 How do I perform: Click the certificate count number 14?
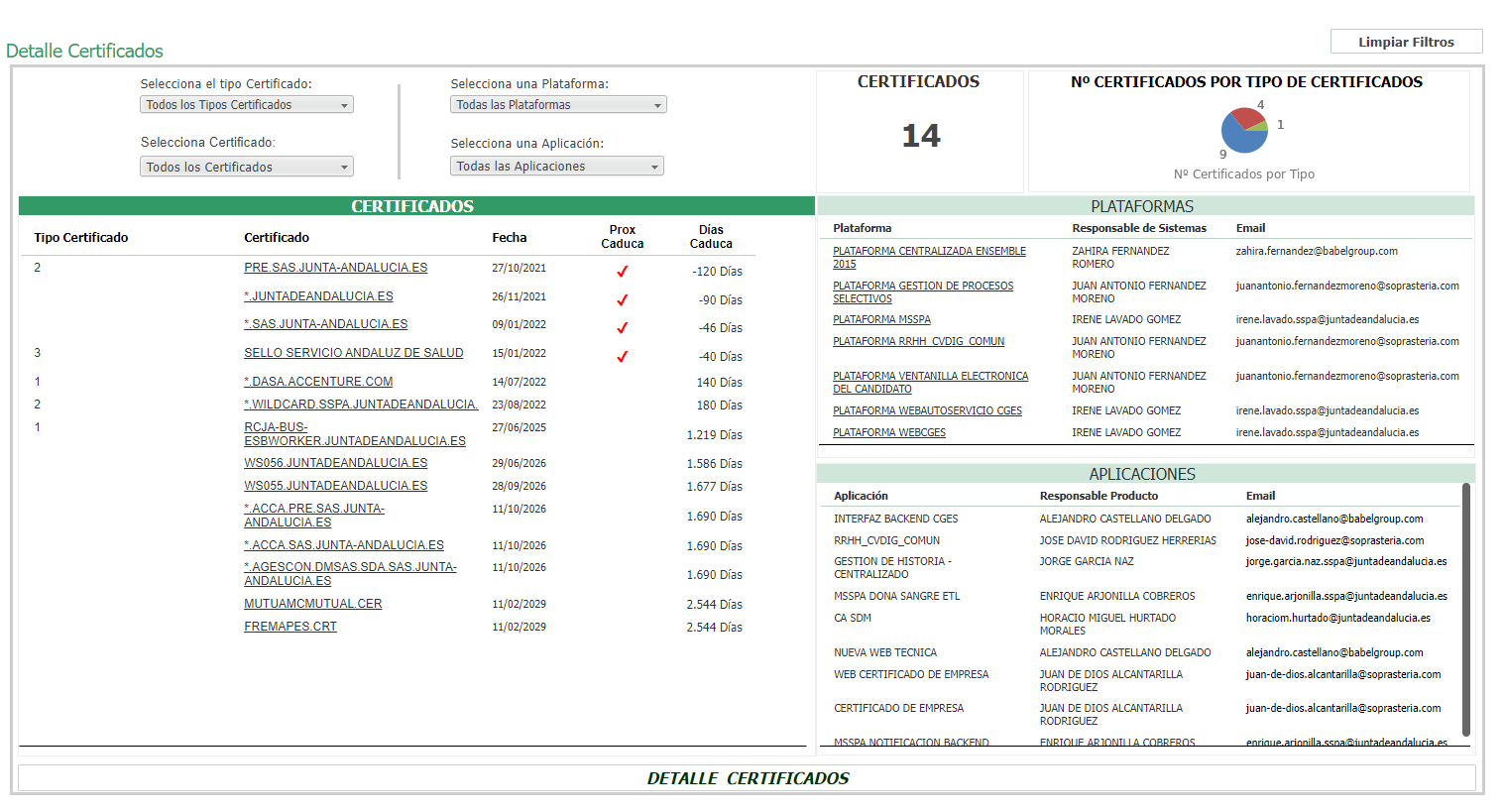920,136
